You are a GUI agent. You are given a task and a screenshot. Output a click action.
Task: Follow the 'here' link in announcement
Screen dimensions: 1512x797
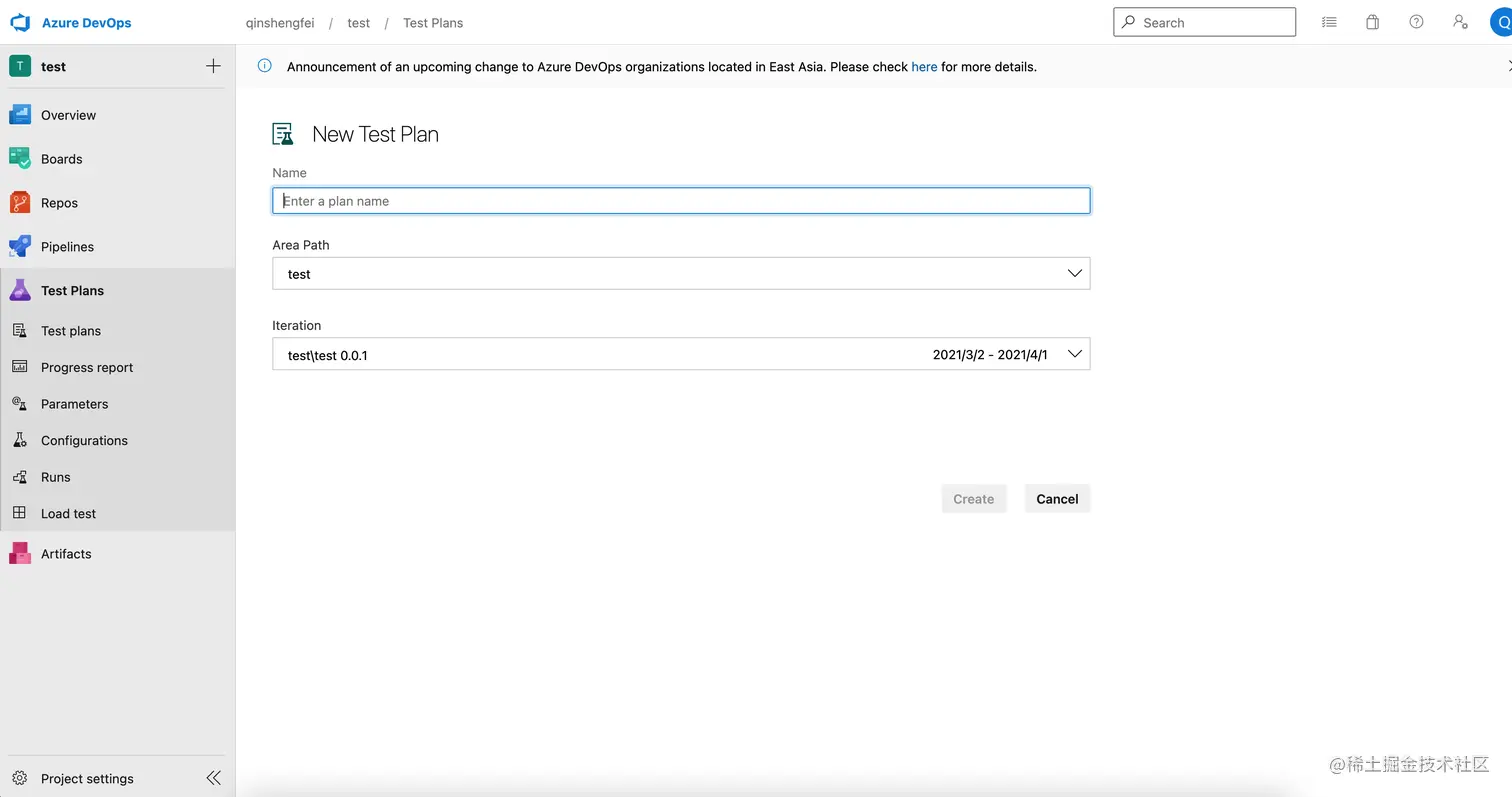click(924, 67)
